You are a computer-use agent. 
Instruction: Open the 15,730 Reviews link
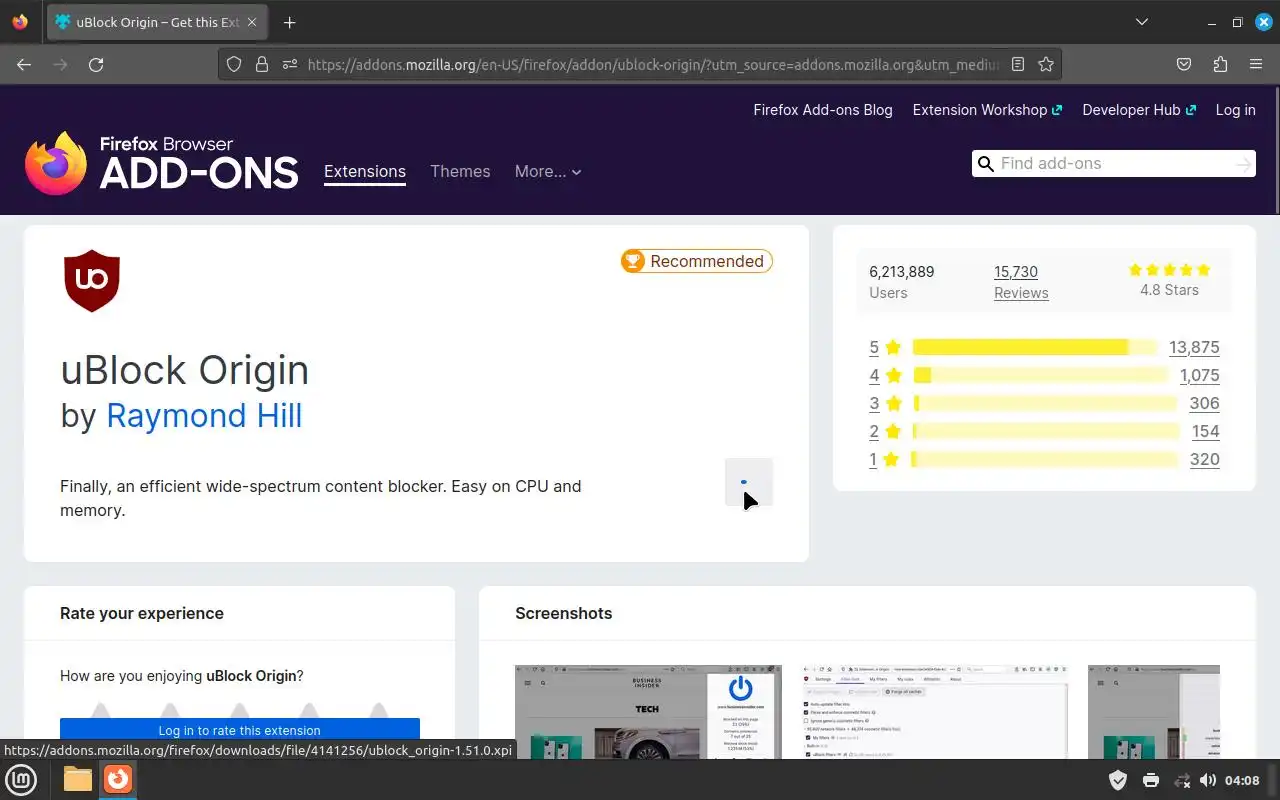coord(1021,282)
